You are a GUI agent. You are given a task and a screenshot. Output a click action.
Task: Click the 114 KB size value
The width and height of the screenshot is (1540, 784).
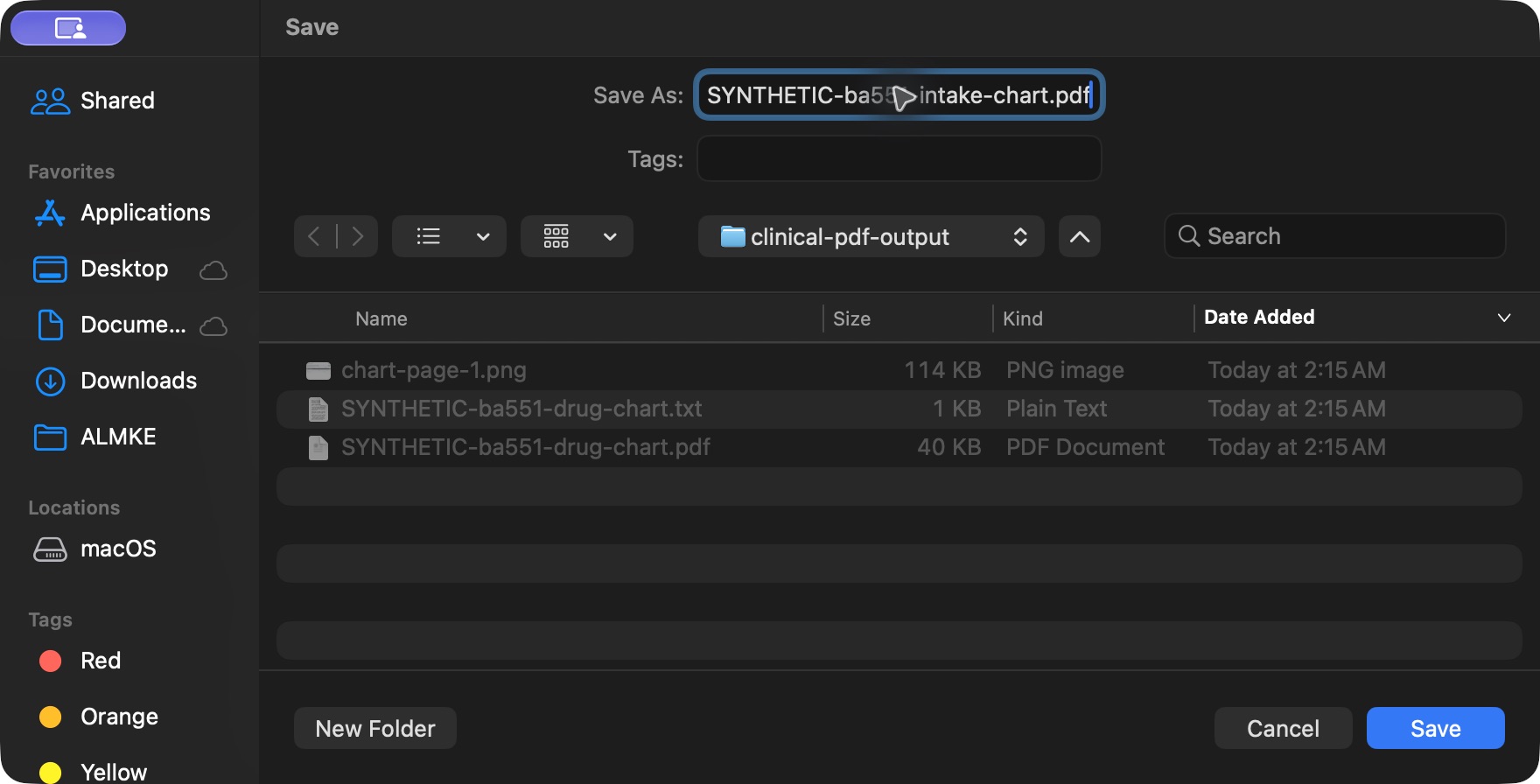tap(942, 370)
